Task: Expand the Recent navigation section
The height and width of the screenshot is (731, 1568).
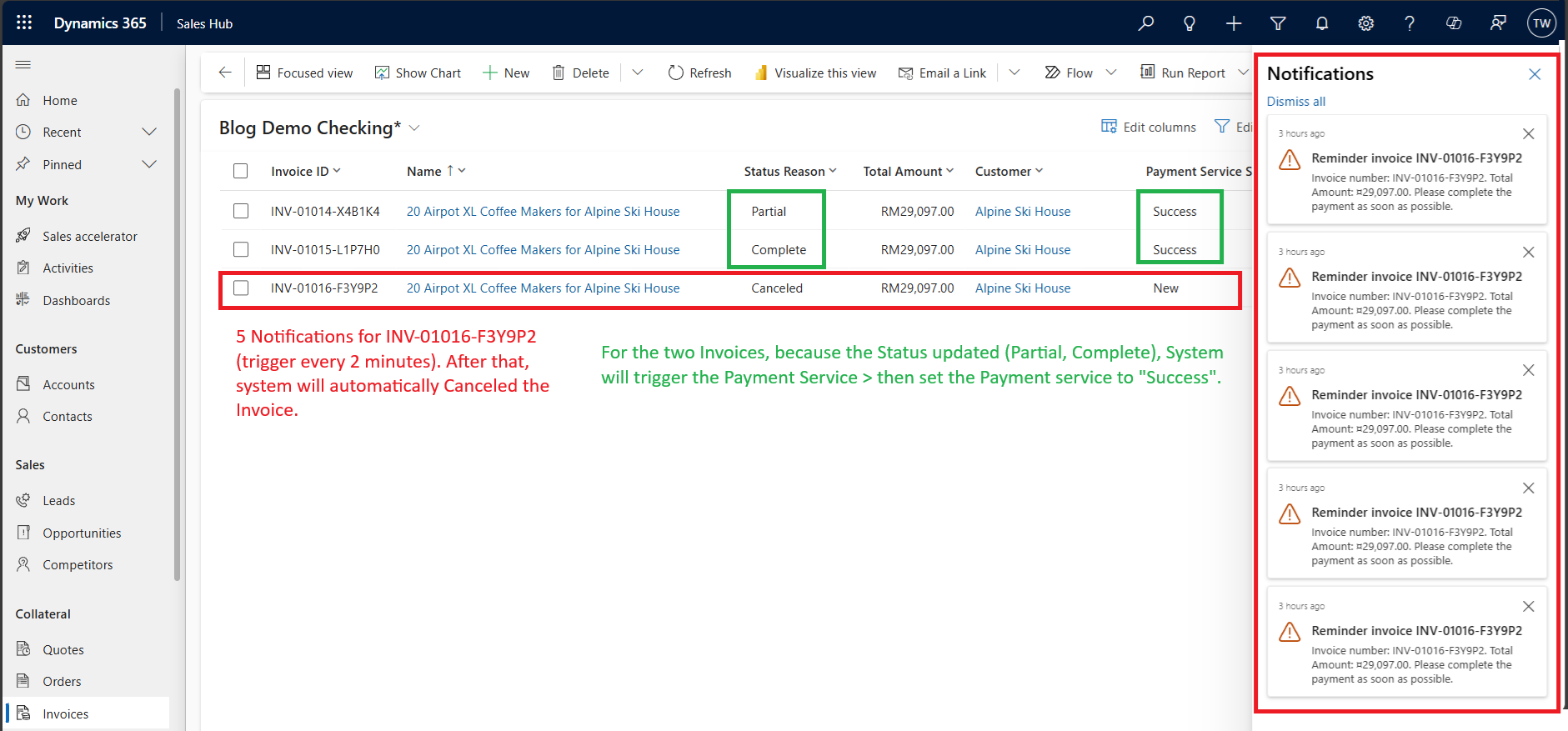Action: [149, 132]
